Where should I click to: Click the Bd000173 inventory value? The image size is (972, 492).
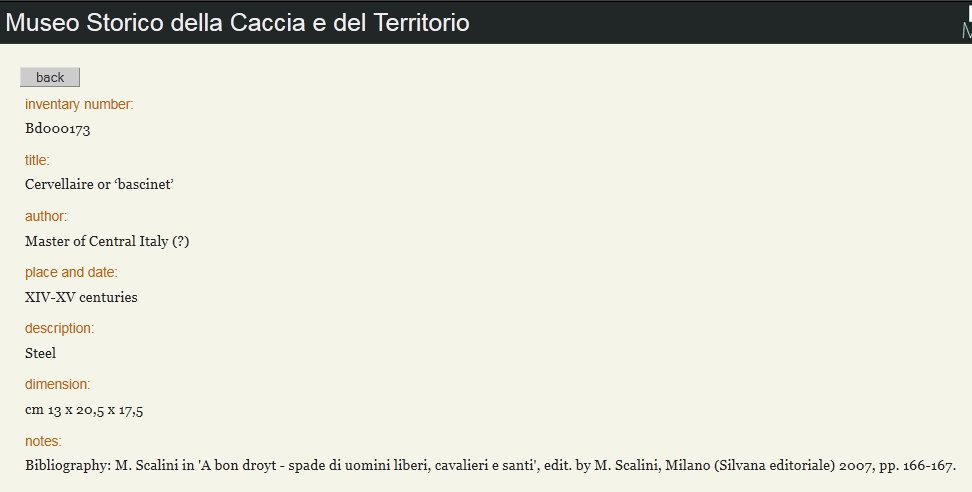pyautogui.click(x=58, y=129)
